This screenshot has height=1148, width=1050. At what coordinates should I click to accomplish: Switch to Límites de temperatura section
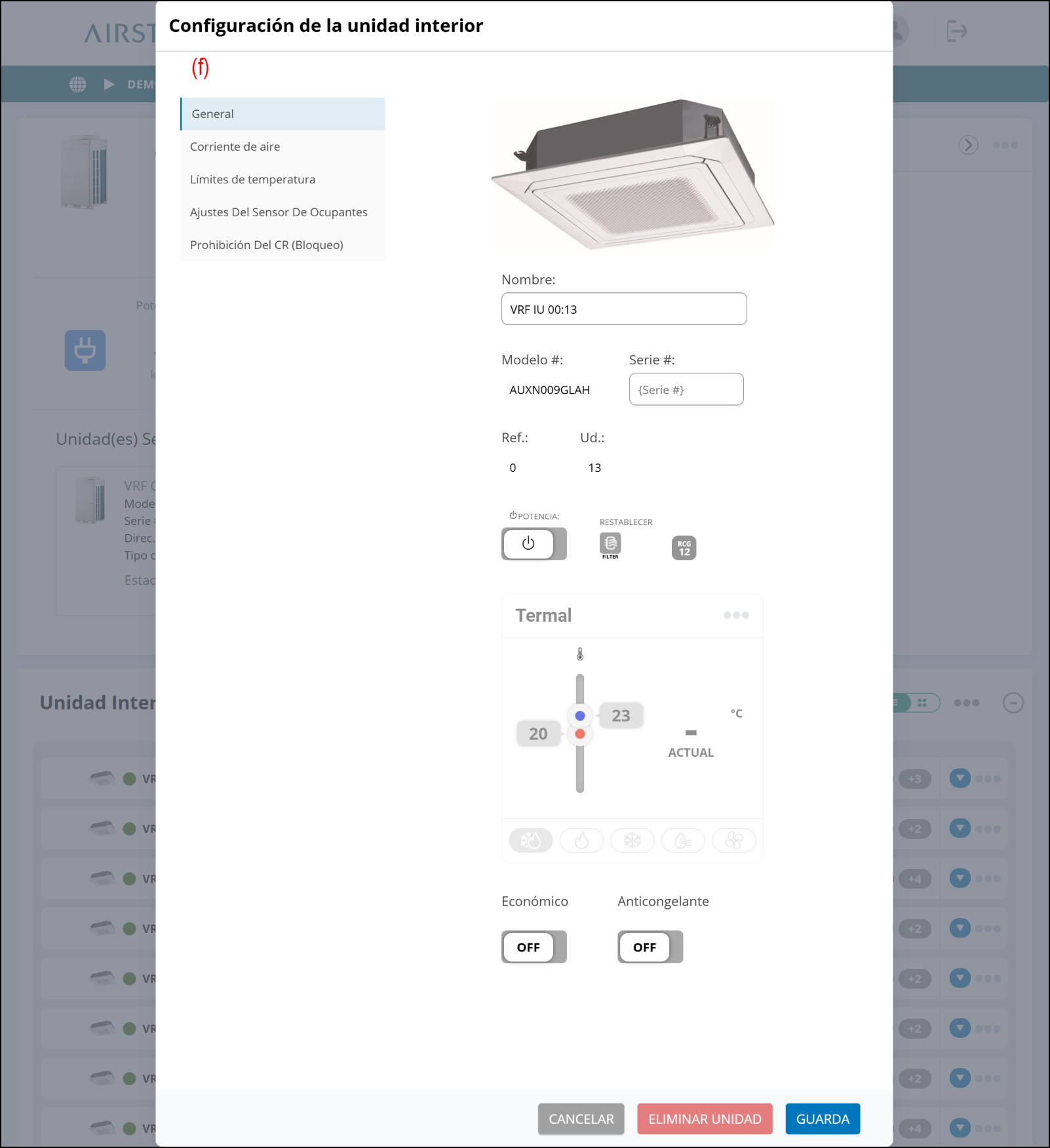[x=252, y=180]
